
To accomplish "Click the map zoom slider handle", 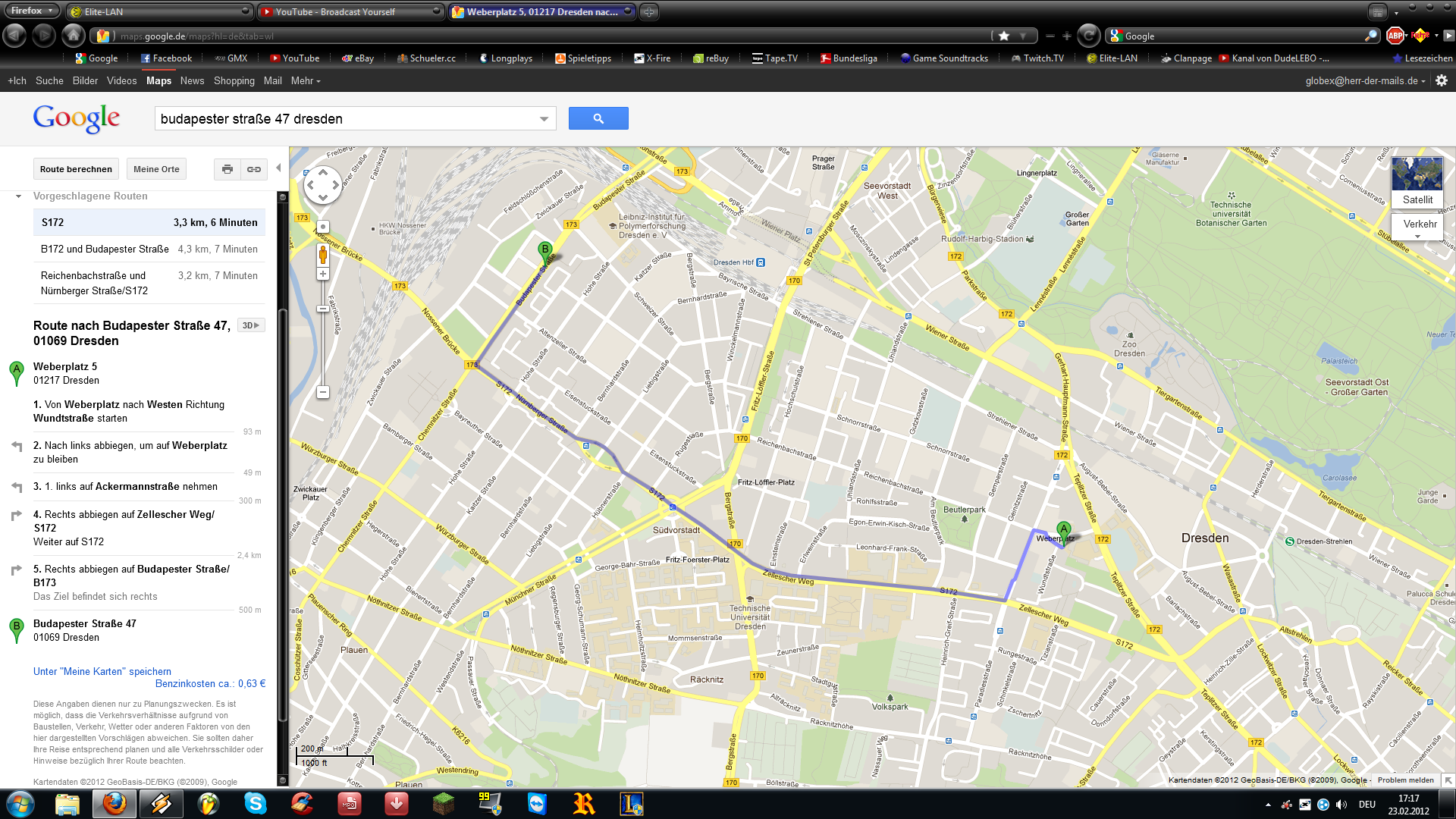I will pos(322,309).
